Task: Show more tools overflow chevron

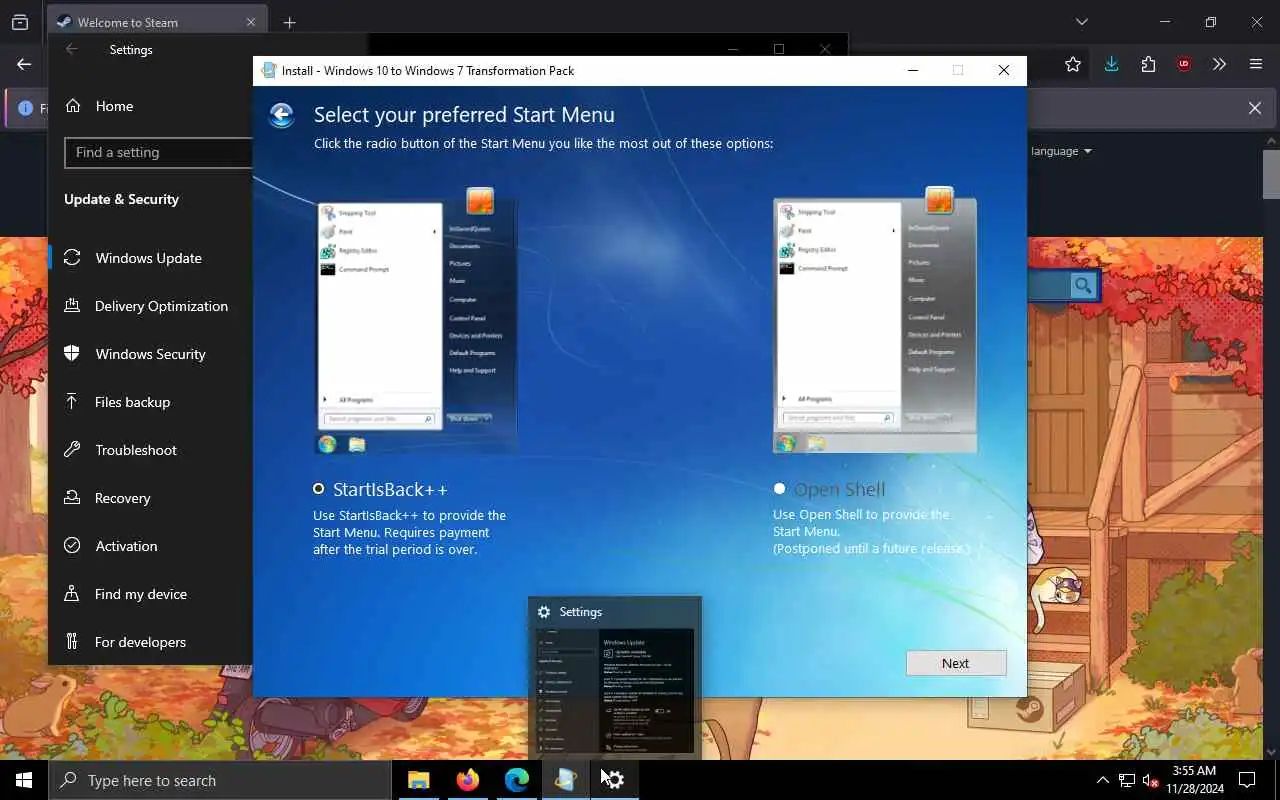Action: [1219, 64]
